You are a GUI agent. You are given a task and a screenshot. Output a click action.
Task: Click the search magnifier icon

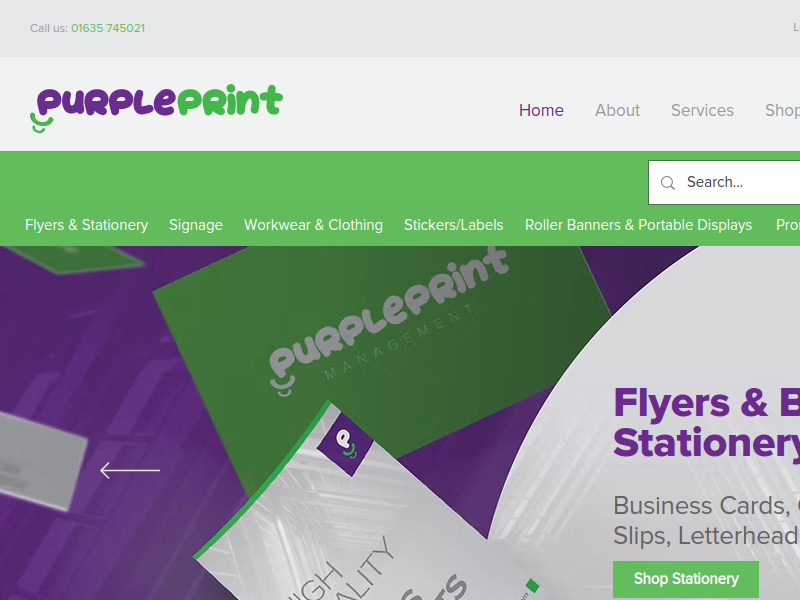point(667,183)
